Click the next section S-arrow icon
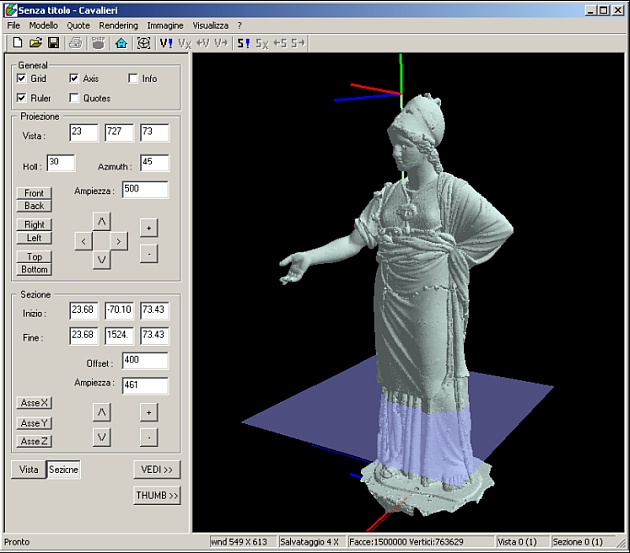 tap(298, 43)
